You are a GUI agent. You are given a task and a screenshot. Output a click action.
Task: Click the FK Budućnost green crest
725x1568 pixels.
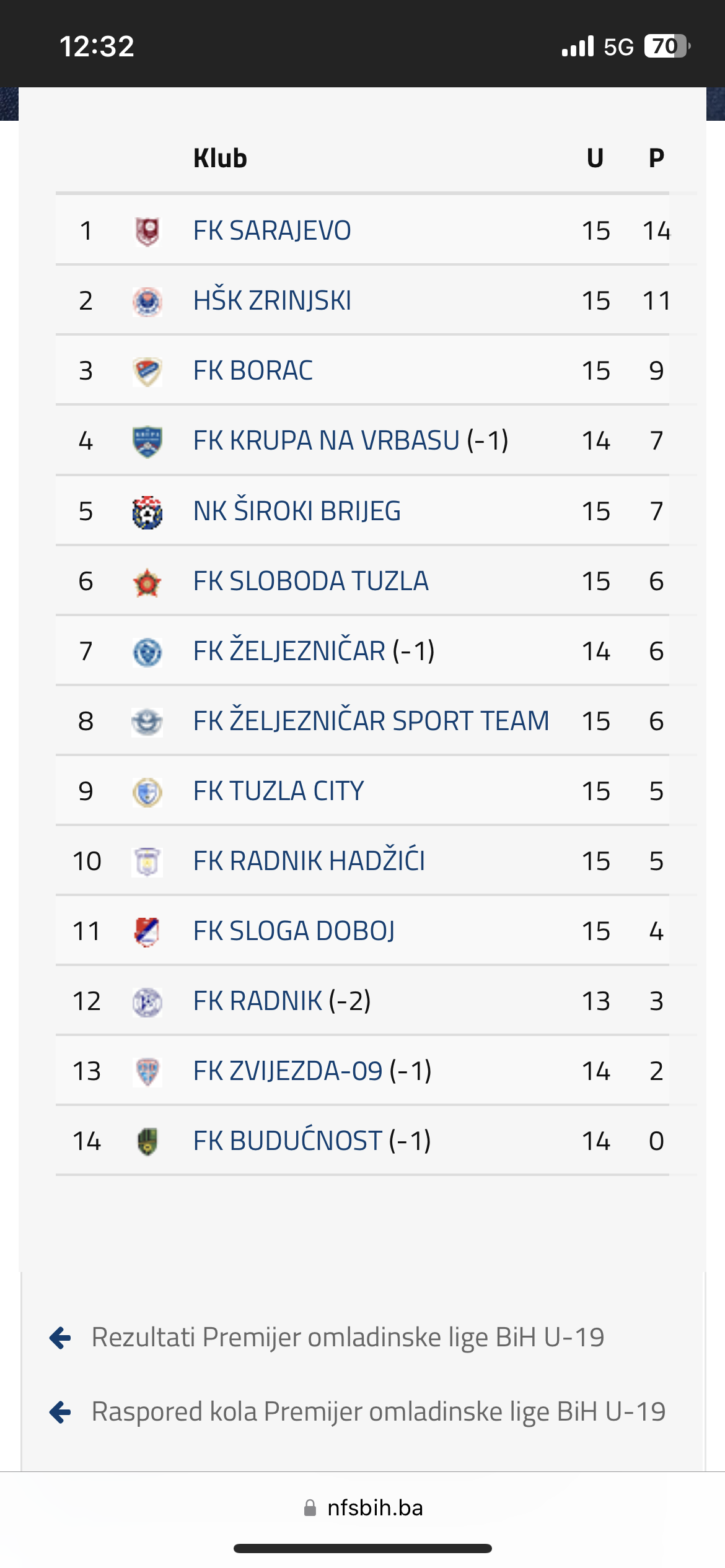pos(147,1142)
